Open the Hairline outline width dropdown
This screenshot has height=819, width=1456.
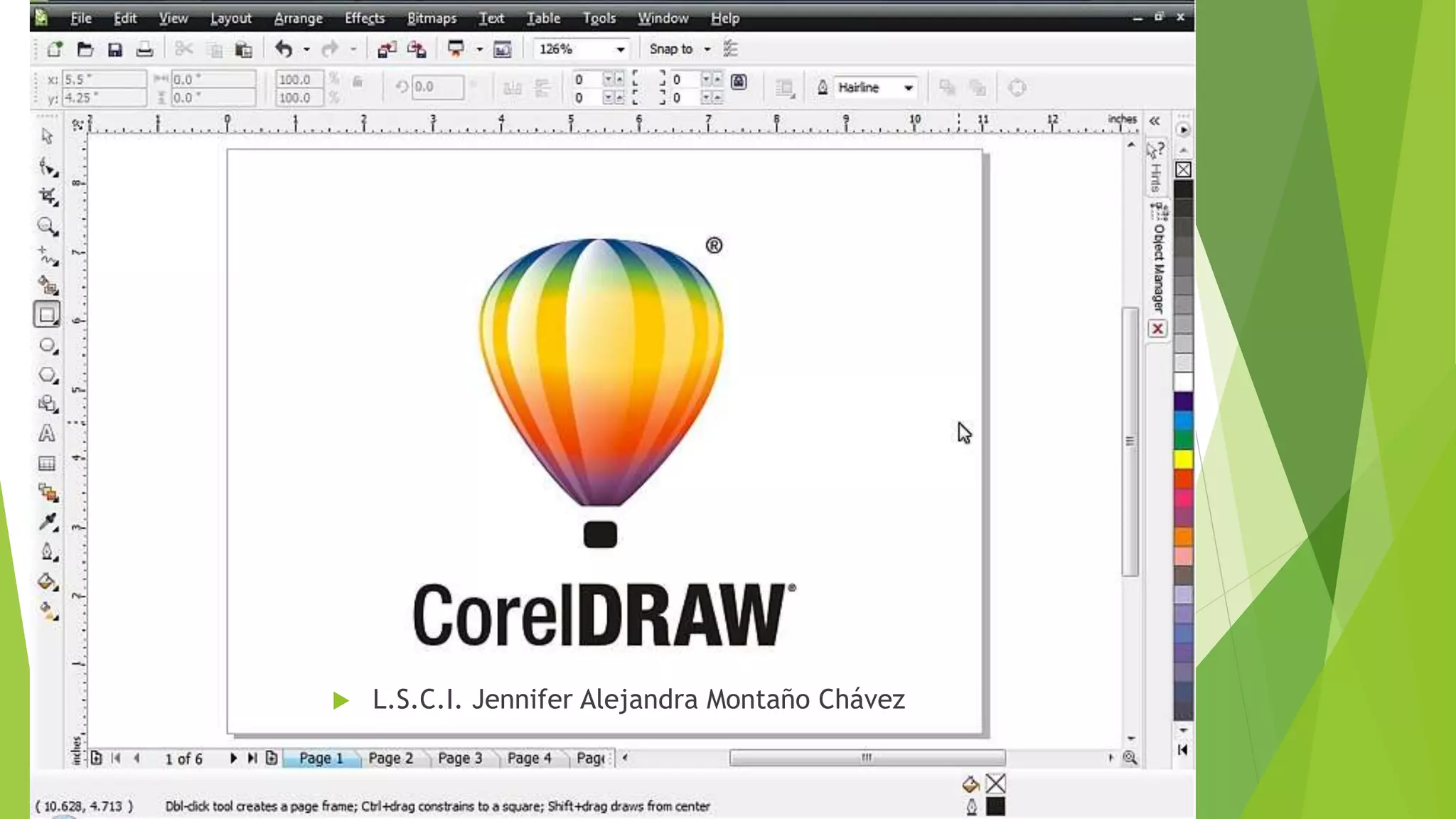908,87
